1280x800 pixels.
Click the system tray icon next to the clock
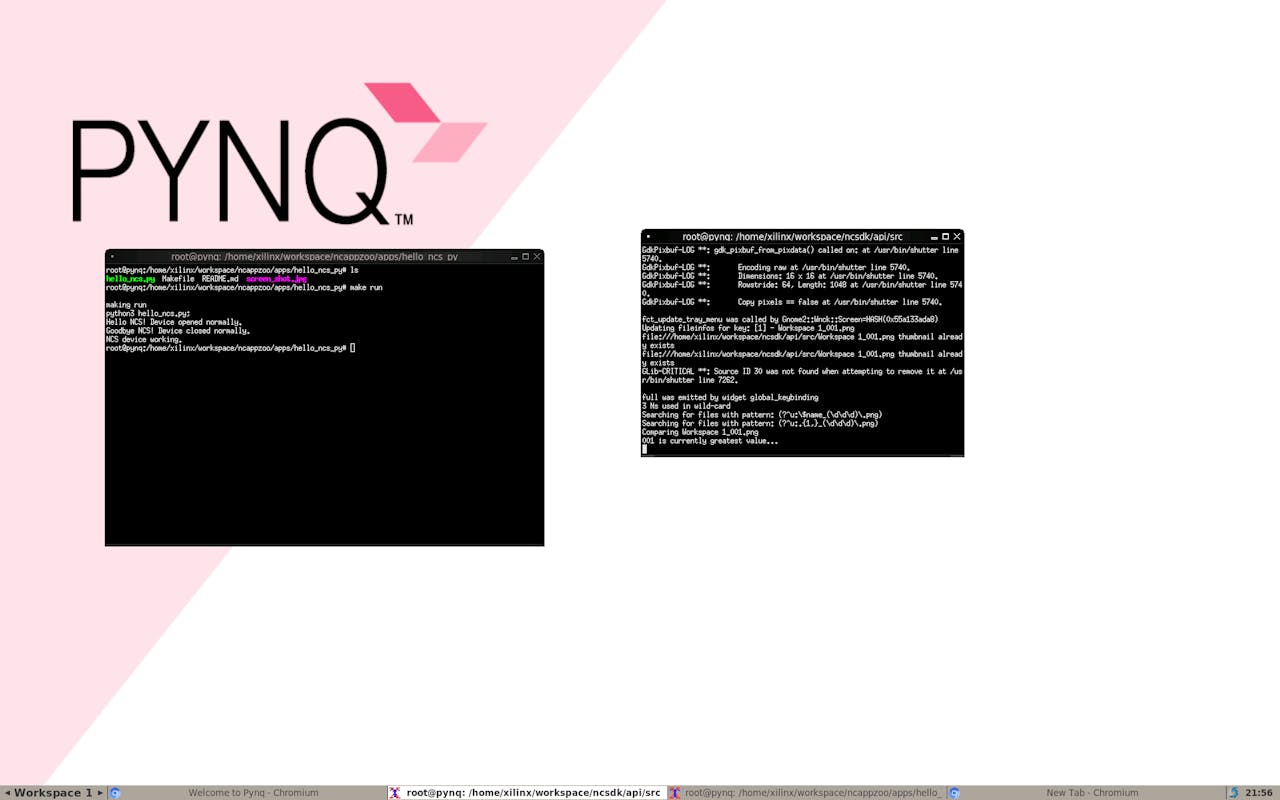click(x=1233, y=793)
